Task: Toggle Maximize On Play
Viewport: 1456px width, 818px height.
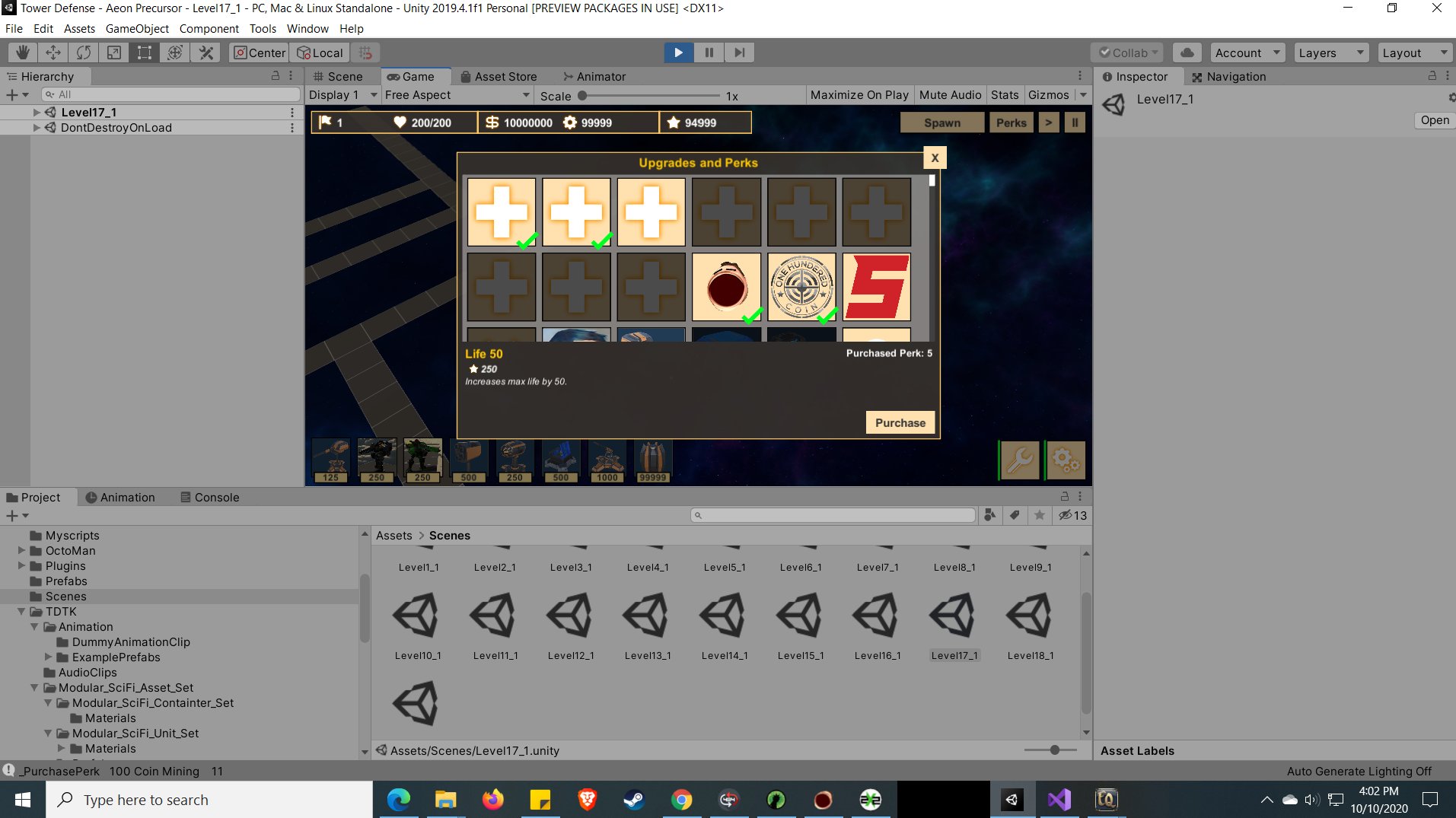Action: pos(859,95)
